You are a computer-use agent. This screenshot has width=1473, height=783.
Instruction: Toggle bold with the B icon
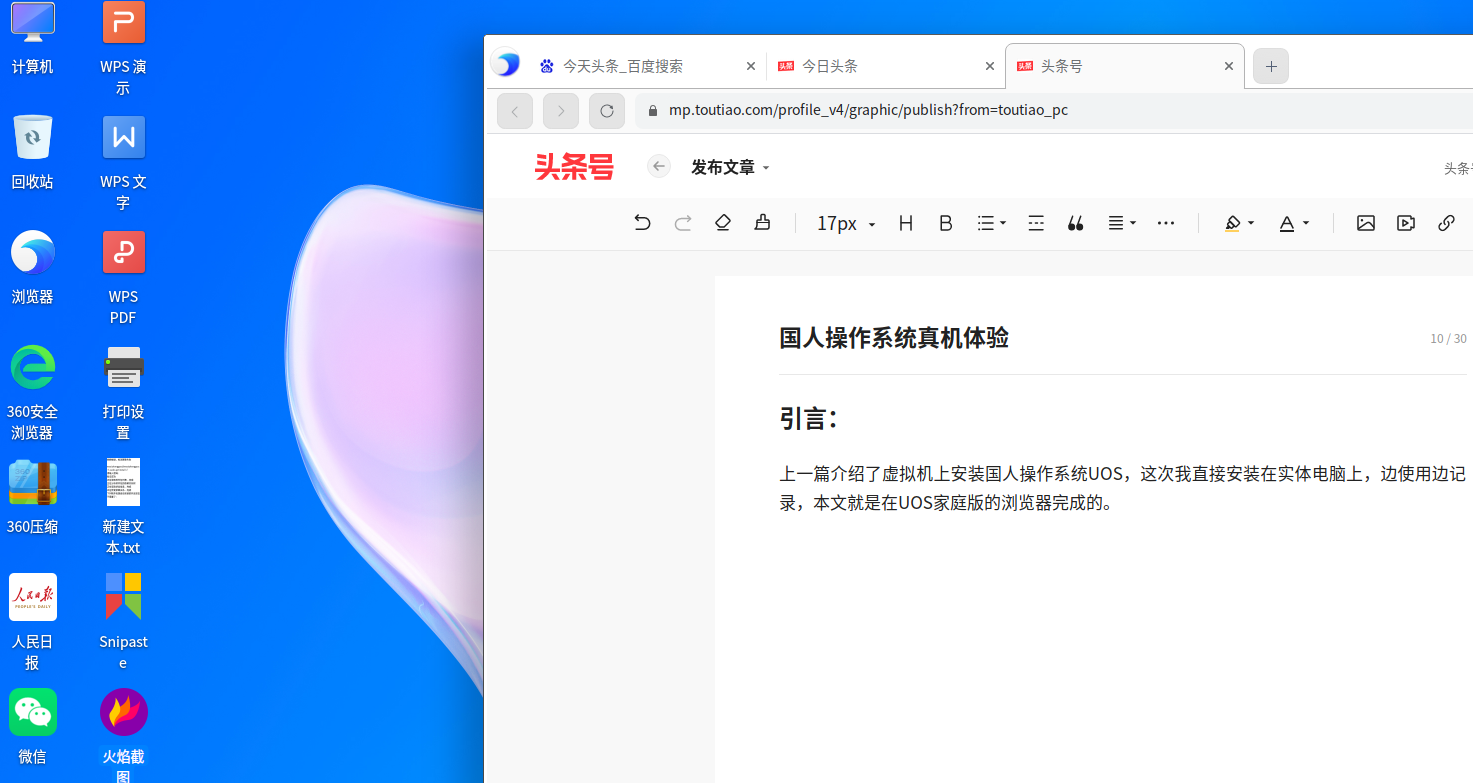946,223
